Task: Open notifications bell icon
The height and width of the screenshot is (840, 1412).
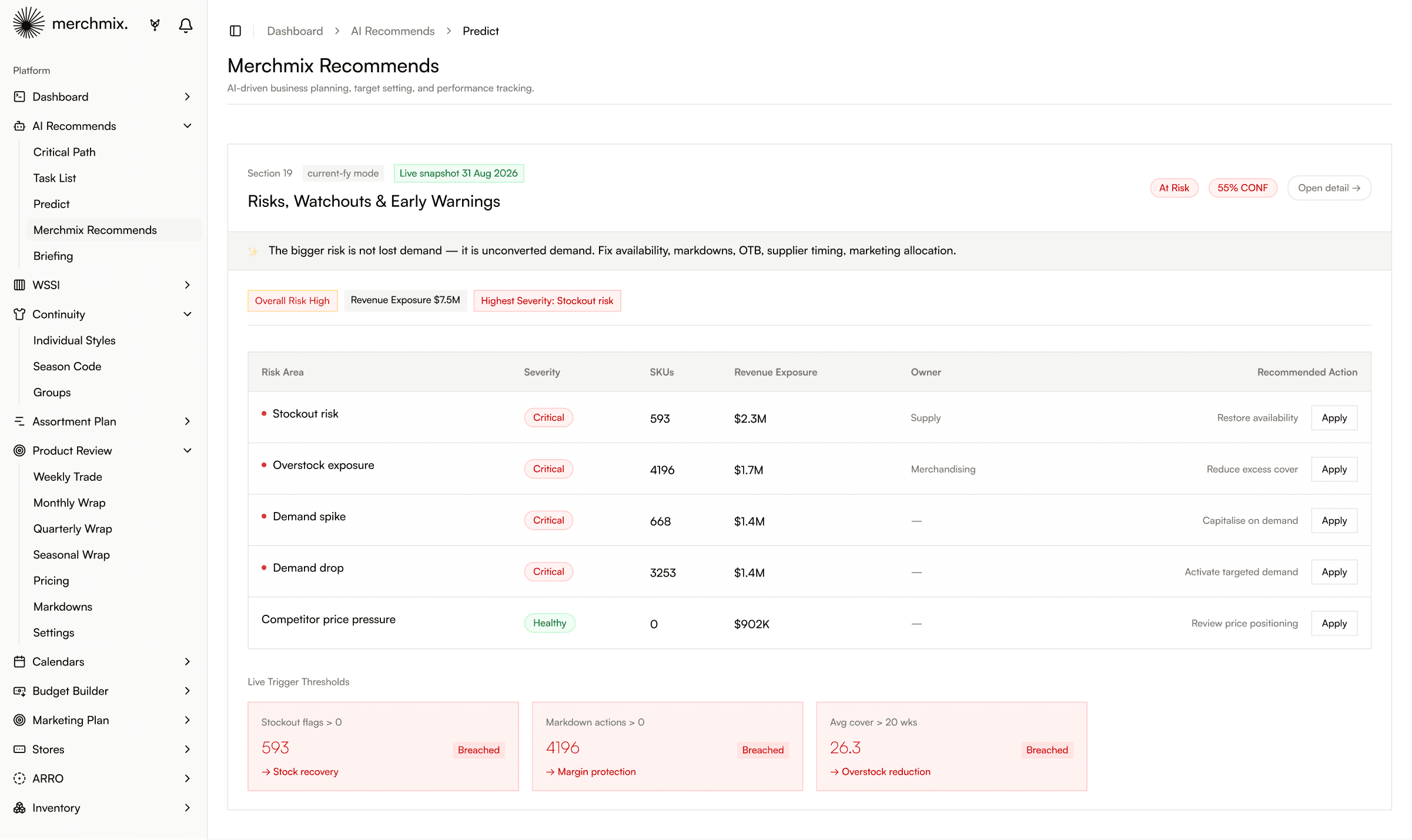Action: [186, 25]
